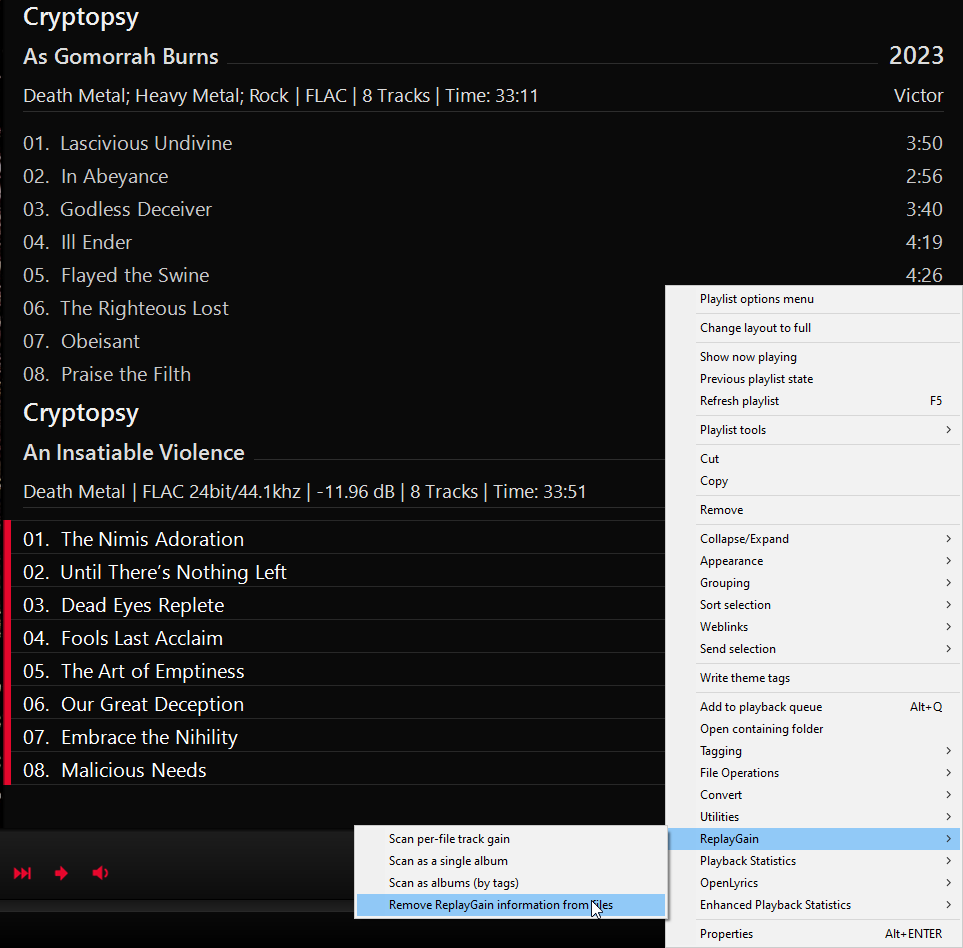Viewport: 963px width, 948px height.
Task: Select track 04. Ill Ender
Action: [x=483, y=243]
